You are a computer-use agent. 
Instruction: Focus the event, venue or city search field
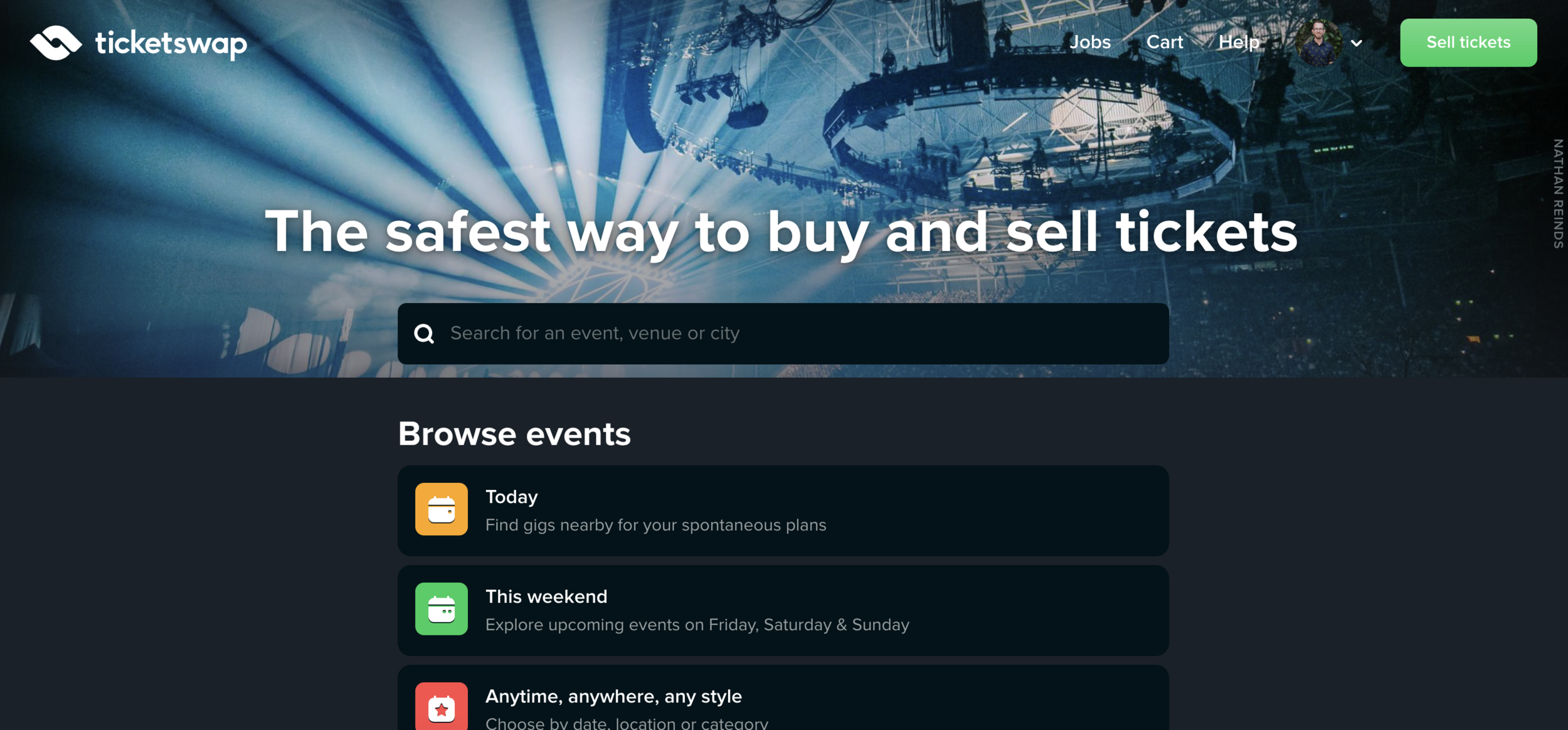click(x=783, y=334)
